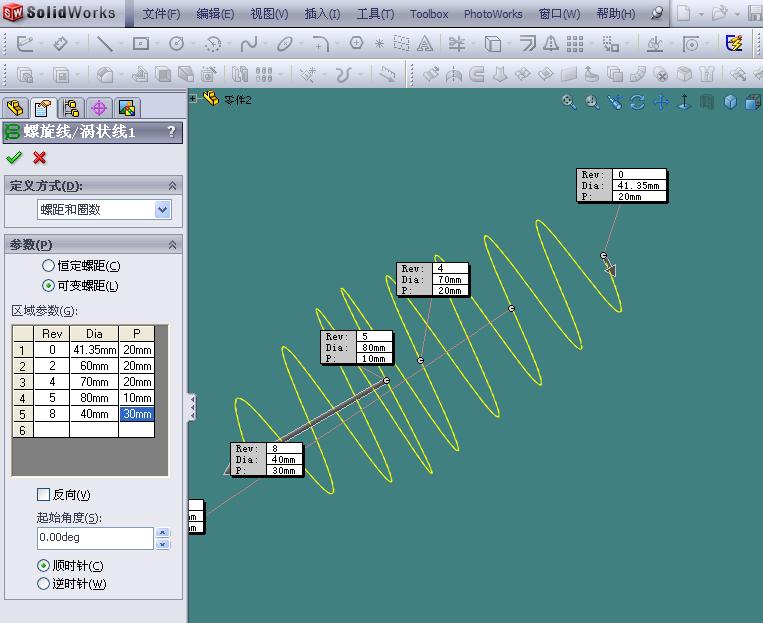
Task: Open the appearances color tab
Action: 127,108
